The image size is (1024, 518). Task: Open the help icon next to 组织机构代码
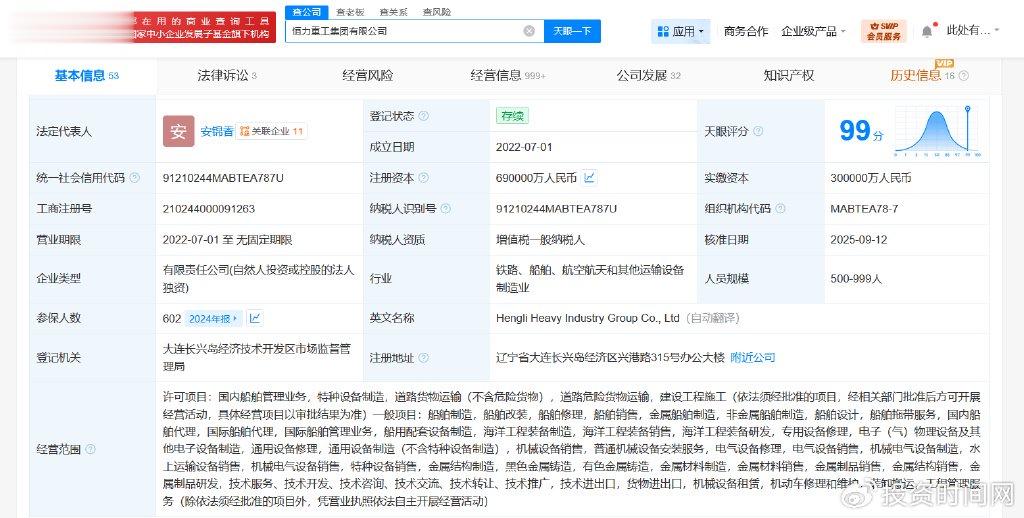[780, 208]
